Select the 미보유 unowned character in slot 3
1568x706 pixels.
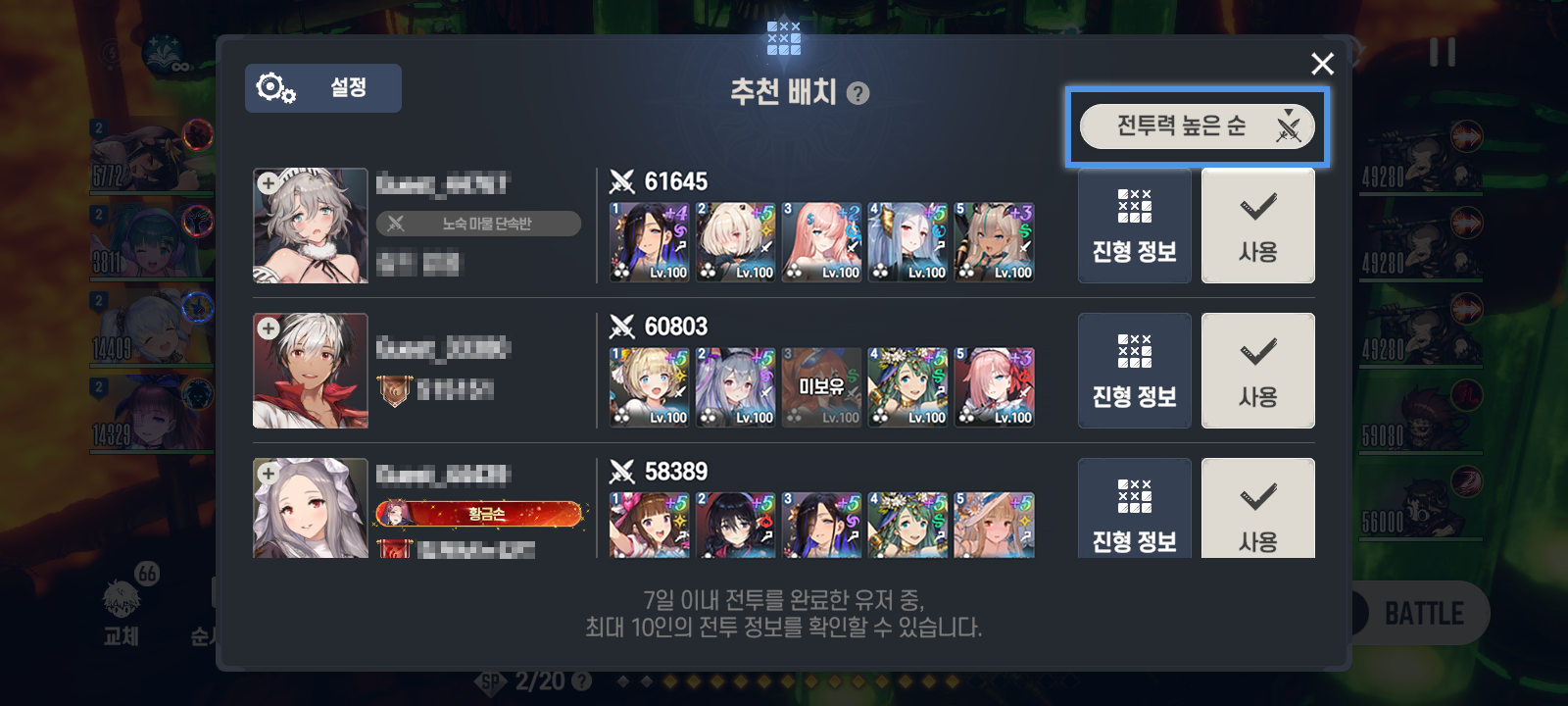pyautogui.click(x=821, y=386)
